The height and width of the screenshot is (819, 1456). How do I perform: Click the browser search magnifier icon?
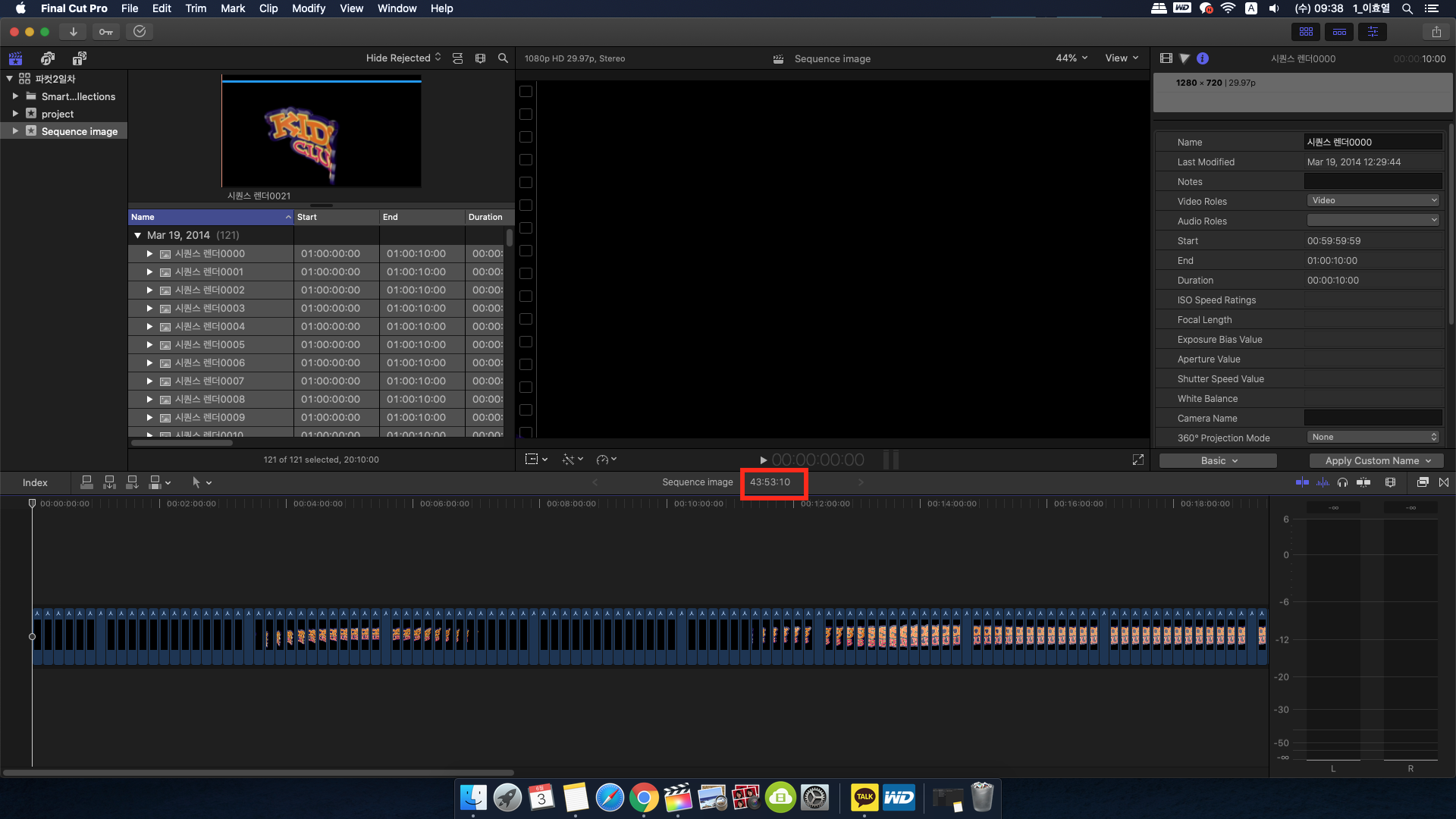[x=503, y=58]
